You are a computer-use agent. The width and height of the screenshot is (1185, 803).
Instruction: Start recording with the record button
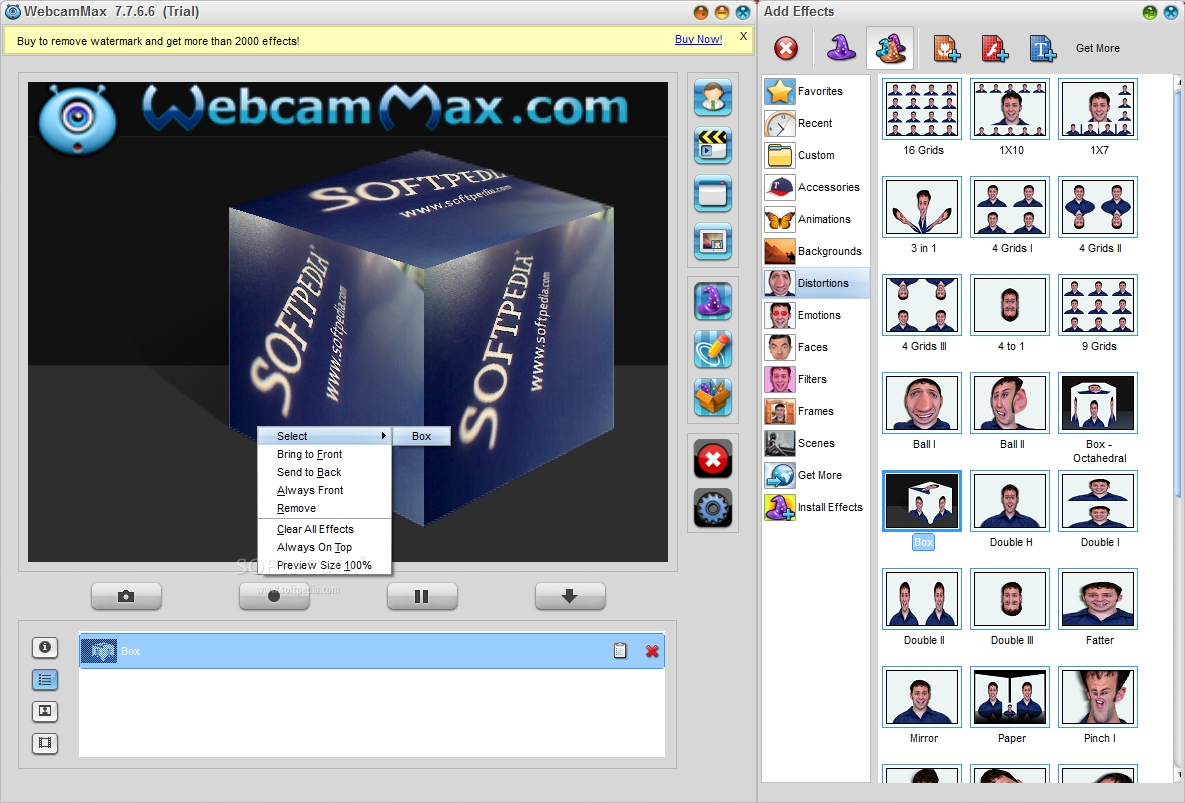click(x=274, y=596)
